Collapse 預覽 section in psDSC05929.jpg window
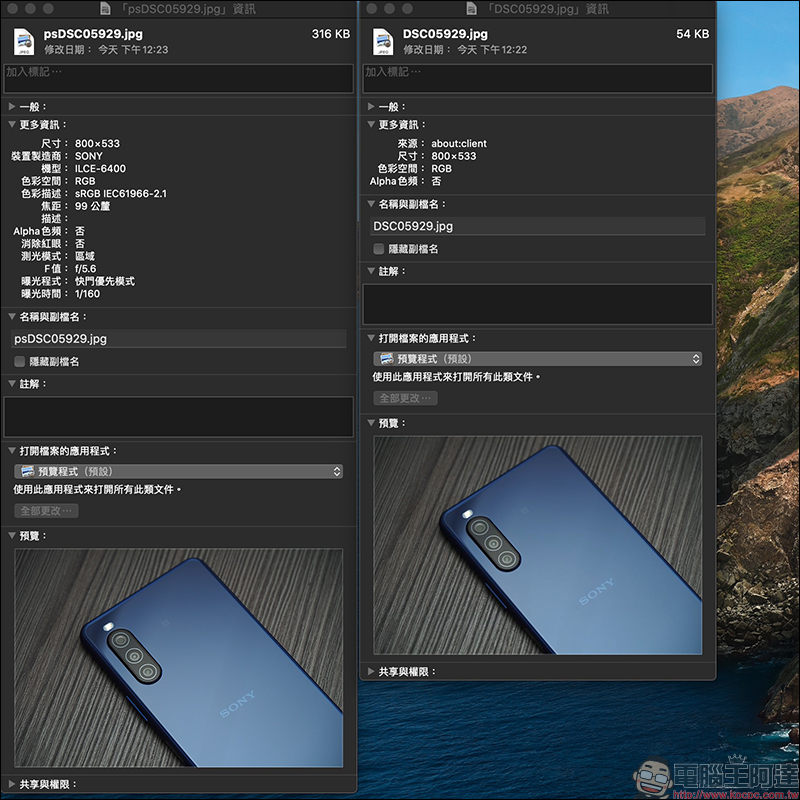Image resolution: width=800 pixels, height=800 pixels. [x=12, y=536]
